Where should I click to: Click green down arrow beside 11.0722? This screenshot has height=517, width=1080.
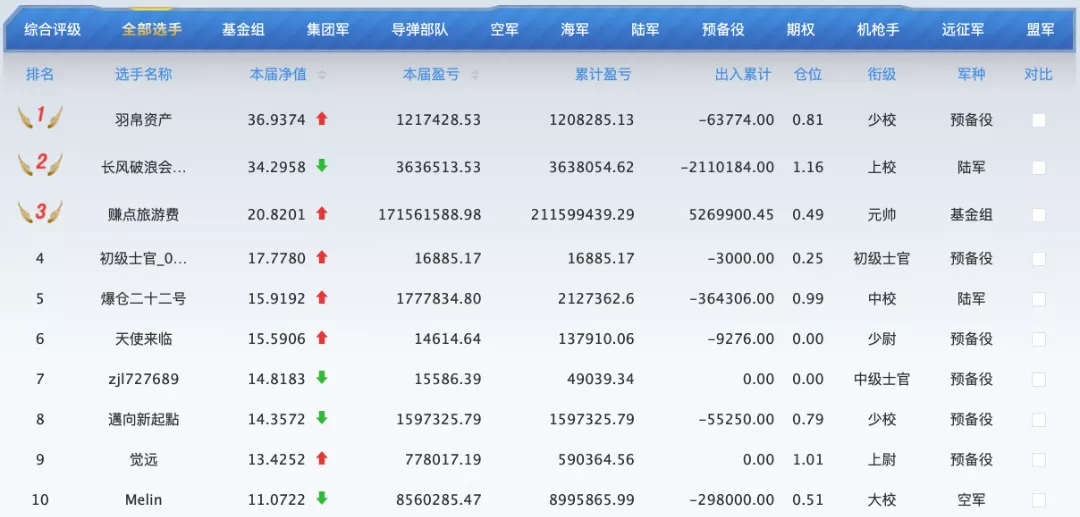[x=322, y=498]
